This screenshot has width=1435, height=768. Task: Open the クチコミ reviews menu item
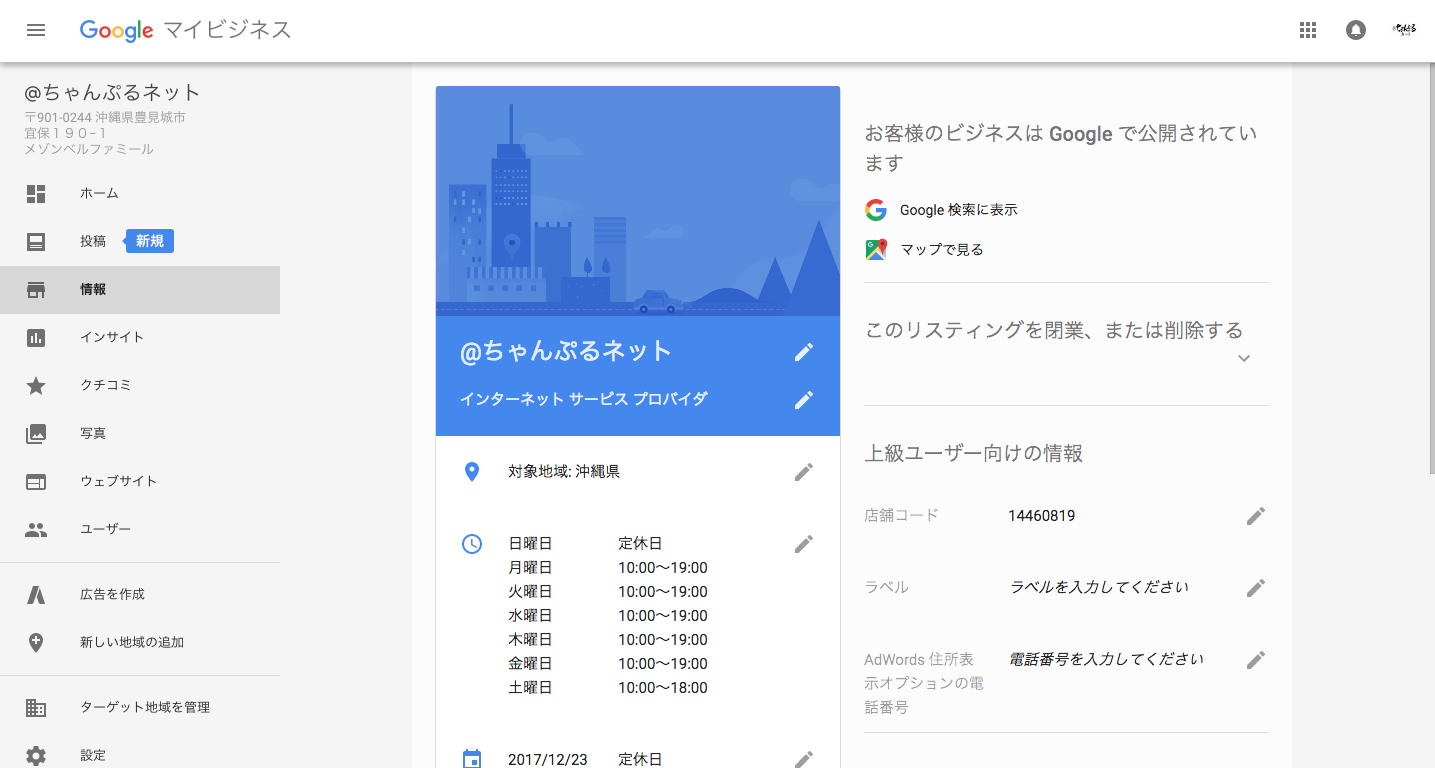tap(140, 385)
